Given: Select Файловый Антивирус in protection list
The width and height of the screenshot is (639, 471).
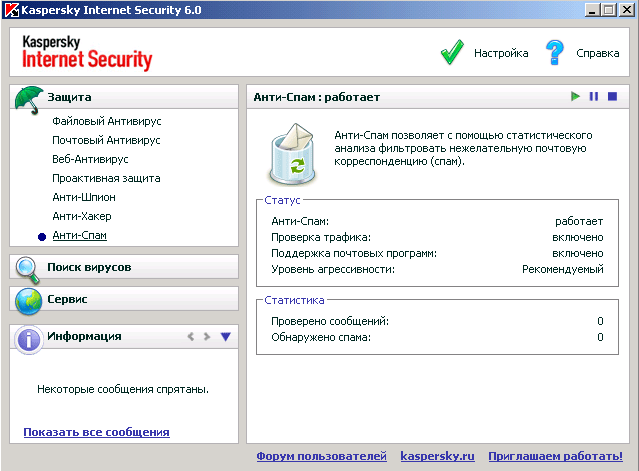Looking at the screenshot, I should [x=106, y=121].
